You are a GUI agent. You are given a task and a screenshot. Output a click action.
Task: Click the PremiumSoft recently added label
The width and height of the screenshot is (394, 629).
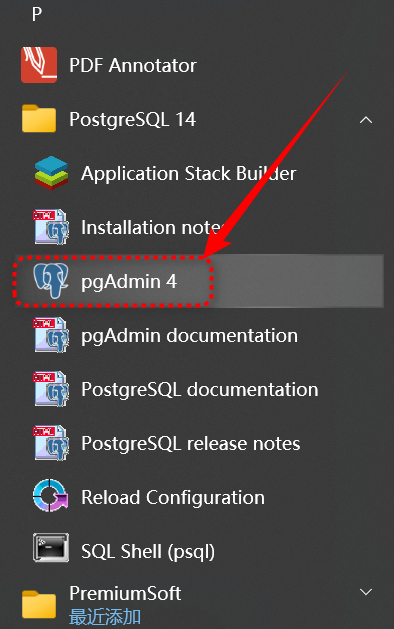click(105, 617)
